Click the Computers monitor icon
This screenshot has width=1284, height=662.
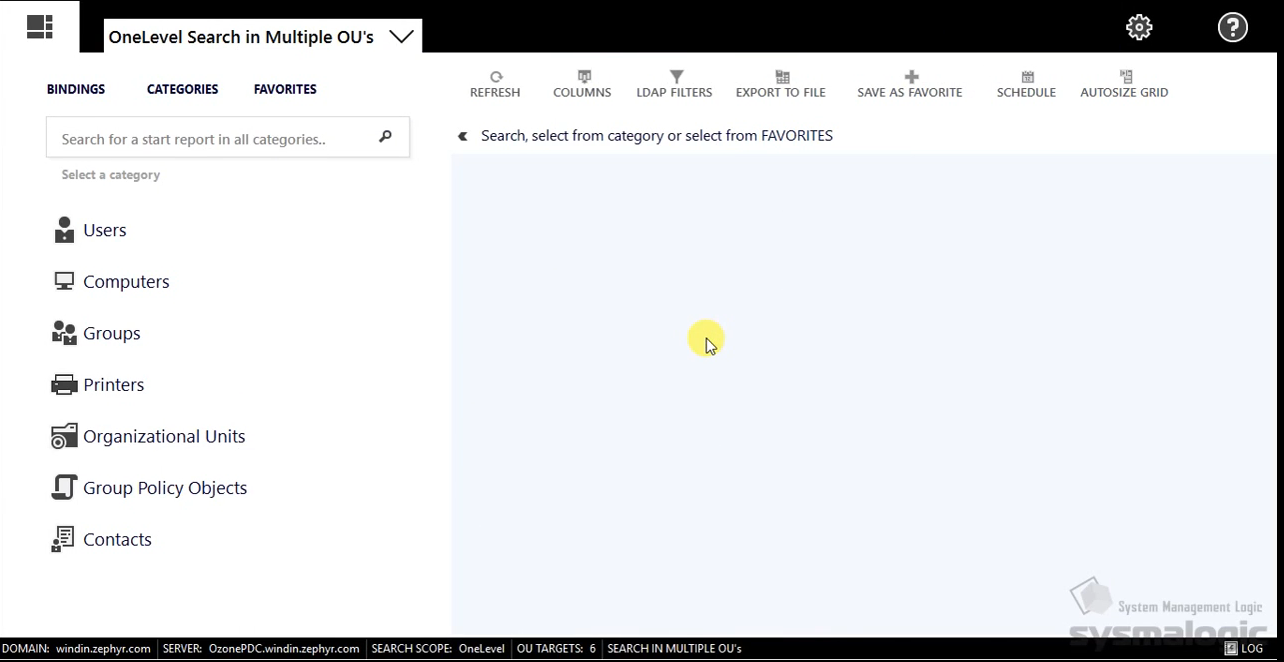coord(64,281)
